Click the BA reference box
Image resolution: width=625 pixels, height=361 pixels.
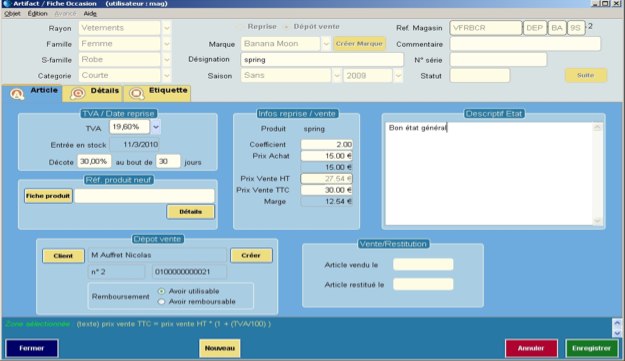[557, 28]
